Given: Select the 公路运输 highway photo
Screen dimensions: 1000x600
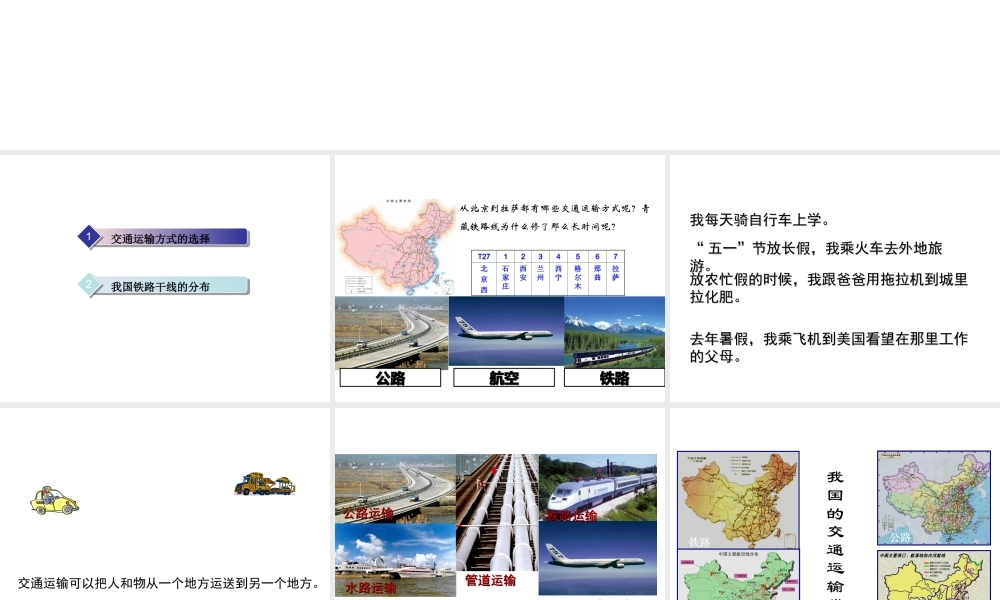Looking at the screenshot, I should (x=395, y=488).
